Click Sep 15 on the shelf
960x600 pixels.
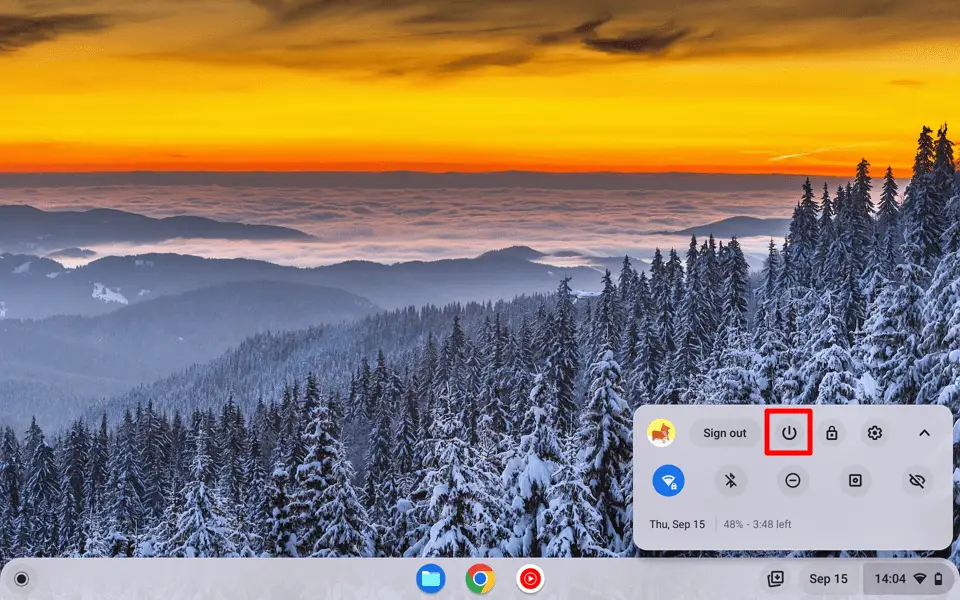click(828, 578)
